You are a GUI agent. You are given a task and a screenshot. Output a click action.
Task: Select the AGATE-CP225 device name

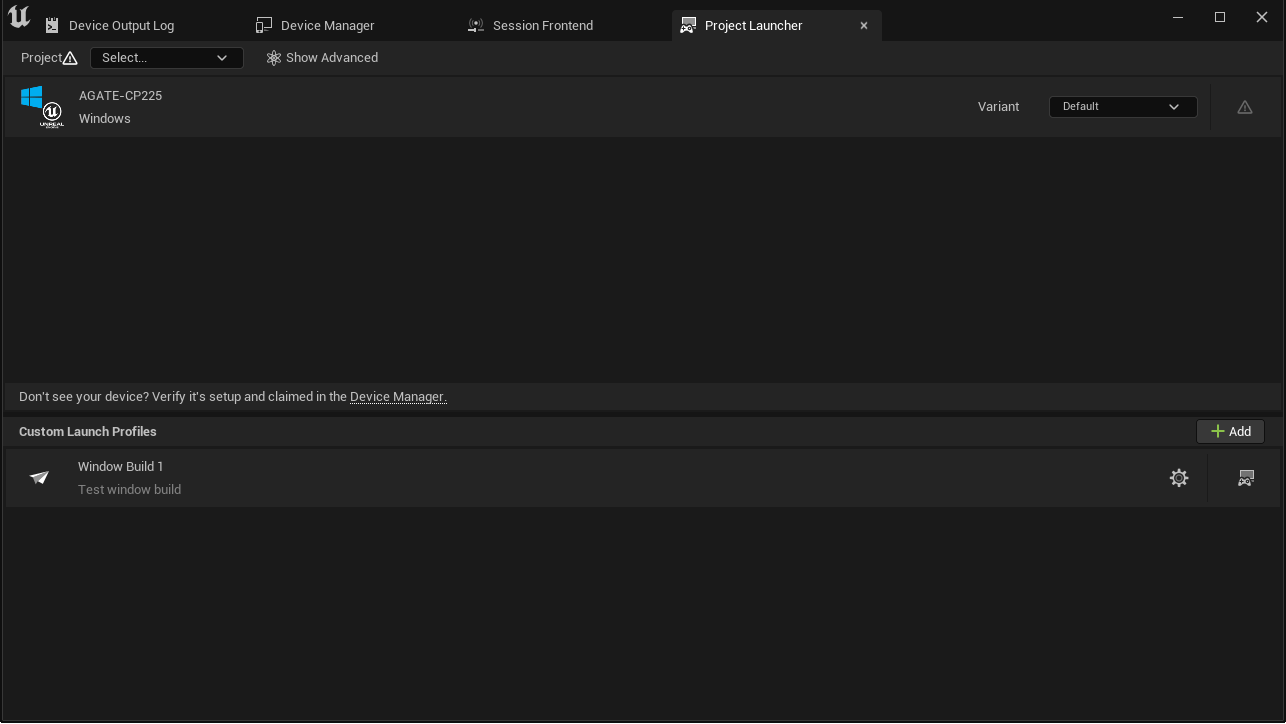(x=120, y=96)
